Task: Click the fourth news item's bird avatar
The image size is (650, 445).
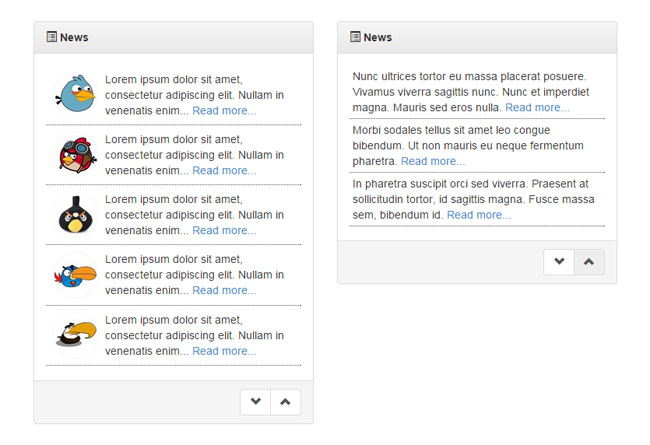Action: (75, 275)
